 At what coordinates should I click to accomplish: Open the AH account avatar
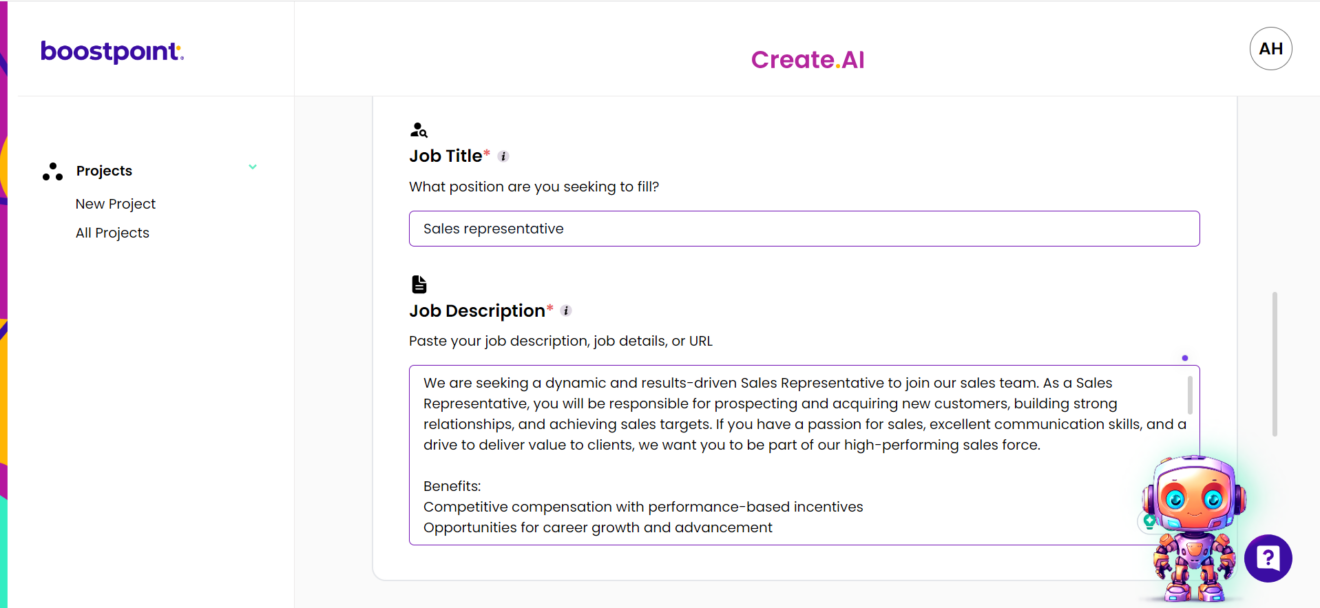pos(1270,48)
